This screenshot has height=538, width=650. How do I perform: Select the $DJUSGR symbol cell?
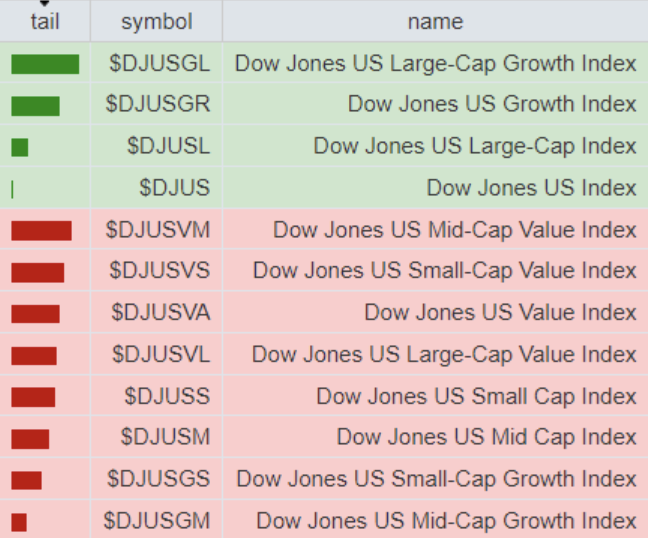[160, 105]
